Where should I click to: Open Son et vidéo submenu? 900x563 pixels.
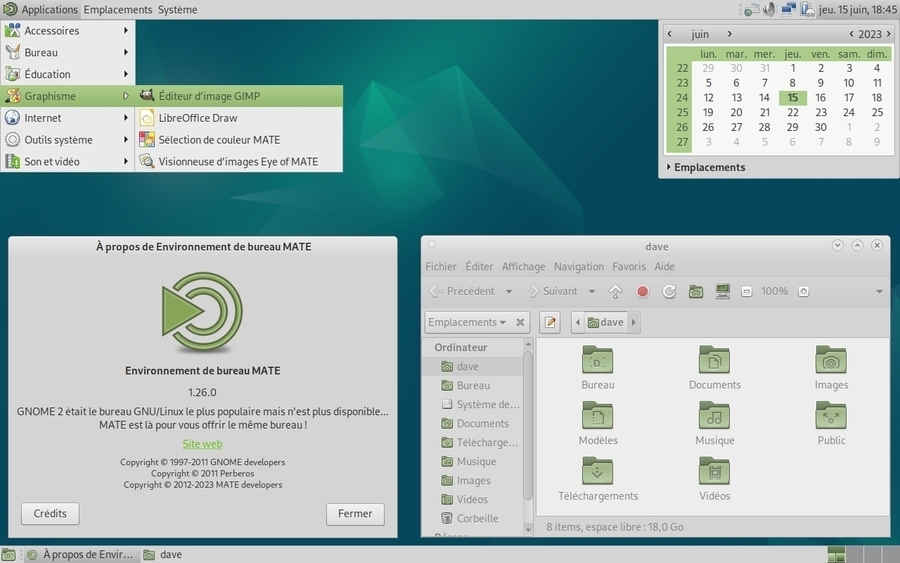coord(68,161)
